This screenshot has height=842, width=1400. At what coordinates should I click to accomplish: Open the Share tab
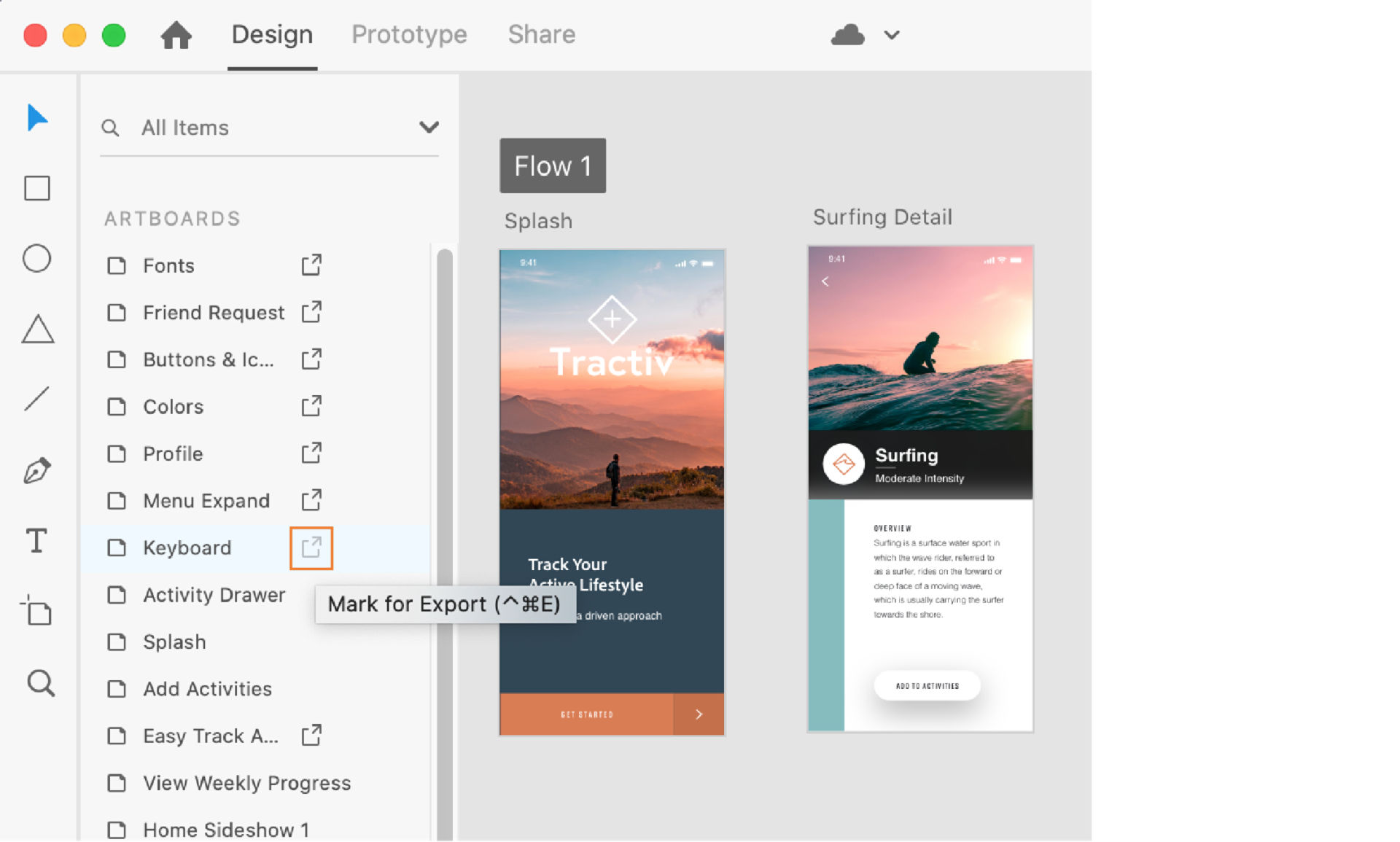pos(541,34)
